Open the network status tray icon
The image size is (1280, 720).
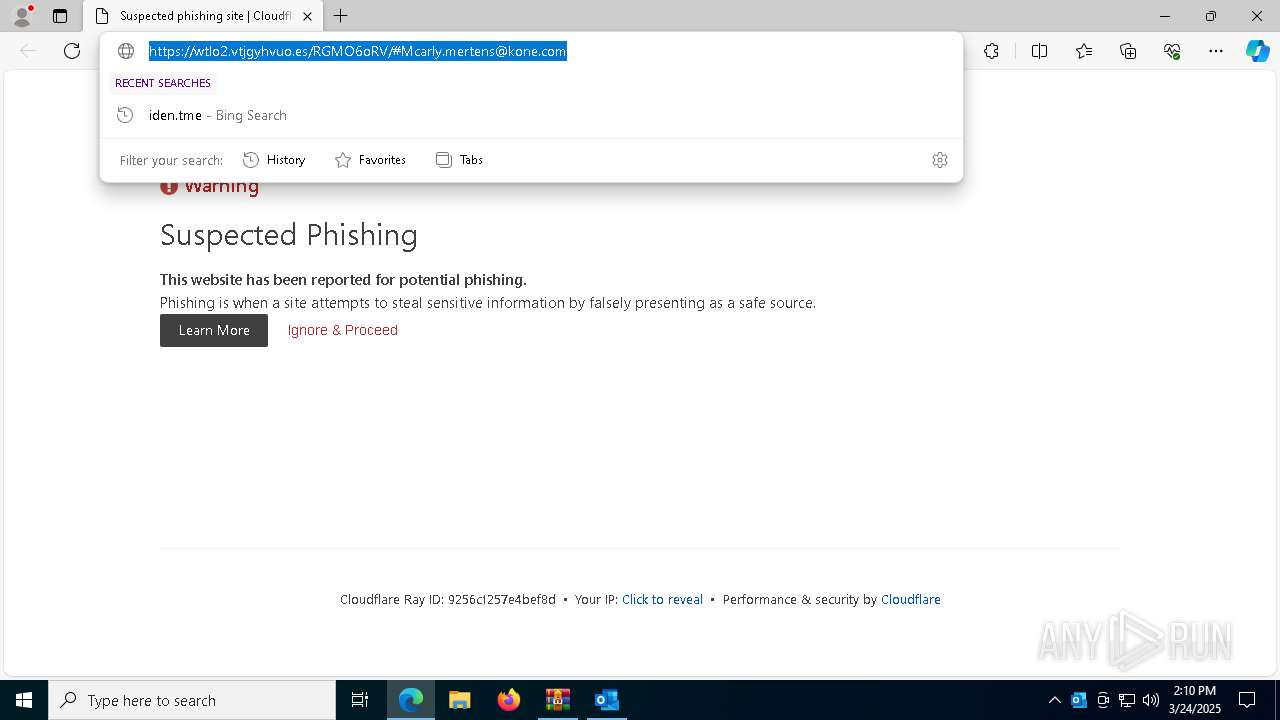coord(1127,700)
